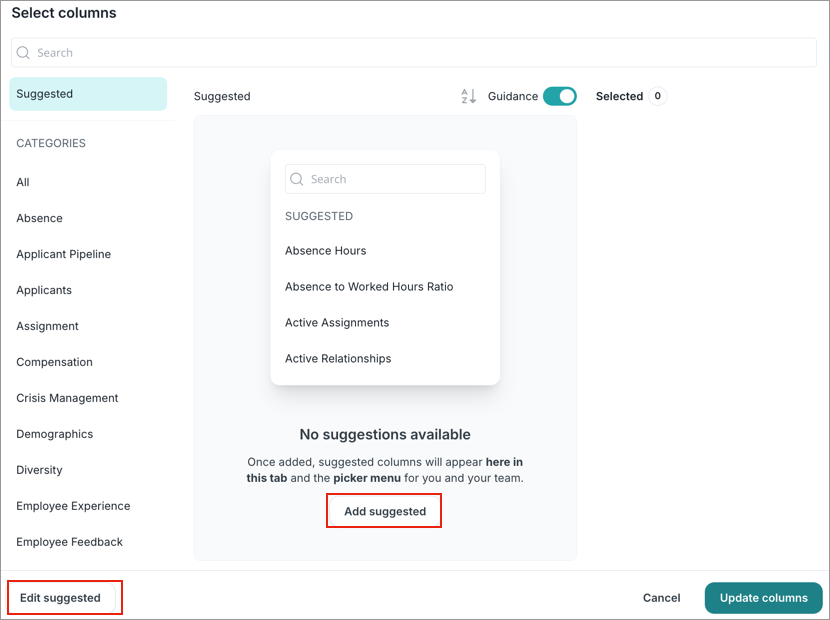Focus the picker menu search field
Viewport: 830px width, 620px height.
click(385, 179)
